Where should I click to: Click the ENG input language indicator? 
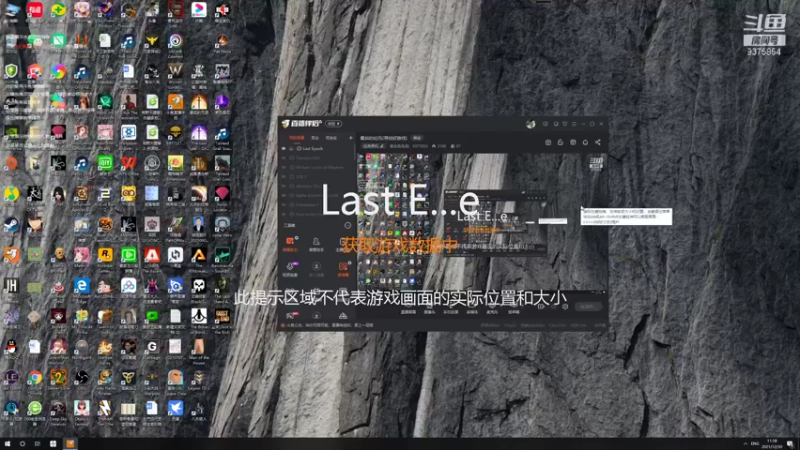pyautogui.click(x=755, y=443)
